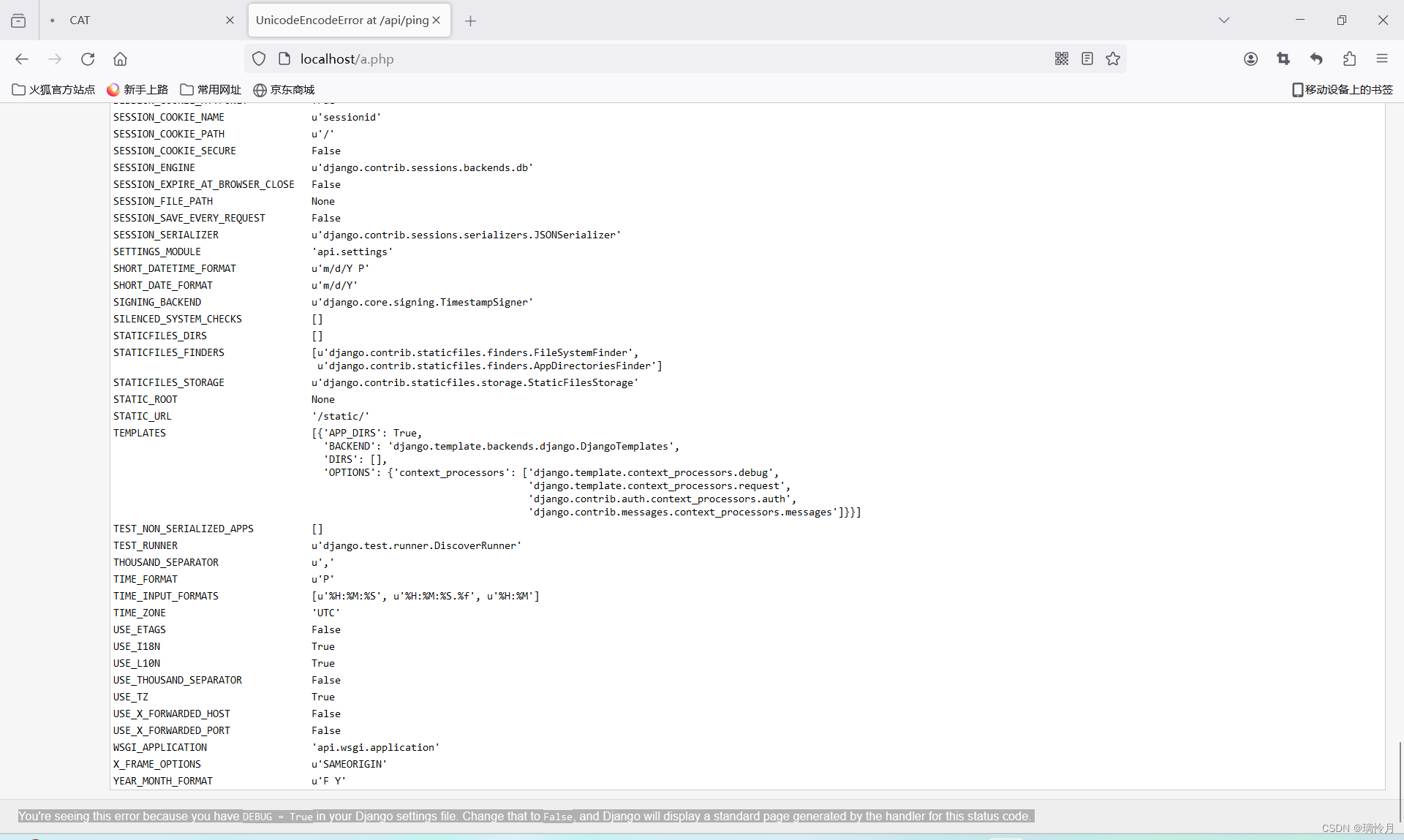Expand the list all tabs dropdown
This screenshot has width=1404, height=840.
1224,20
